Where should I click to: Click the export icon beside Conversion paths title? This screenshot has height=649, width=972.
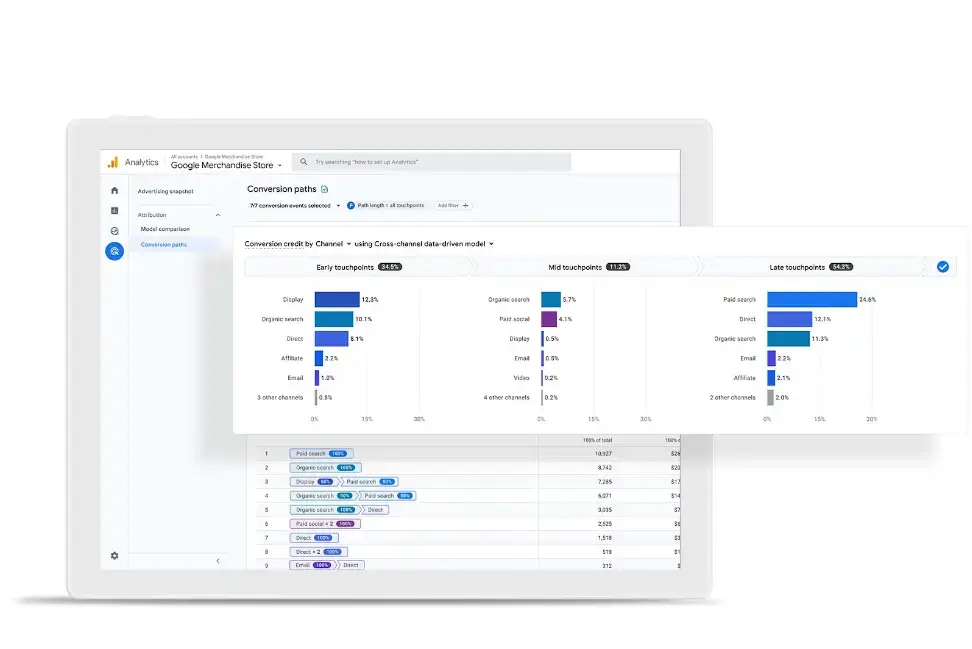(324, 189)
